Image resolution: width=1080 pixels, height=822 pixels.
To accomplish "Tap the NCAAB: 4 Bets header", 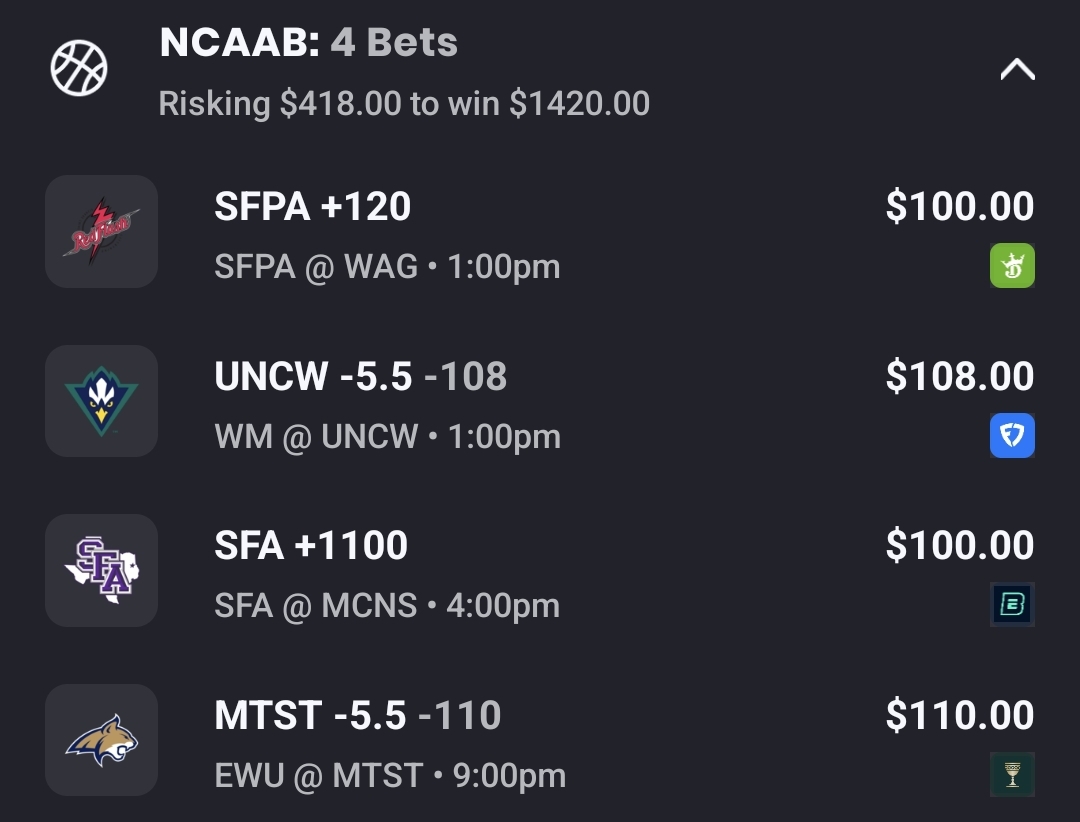I will pyautogui.click(x=308, y=42).
